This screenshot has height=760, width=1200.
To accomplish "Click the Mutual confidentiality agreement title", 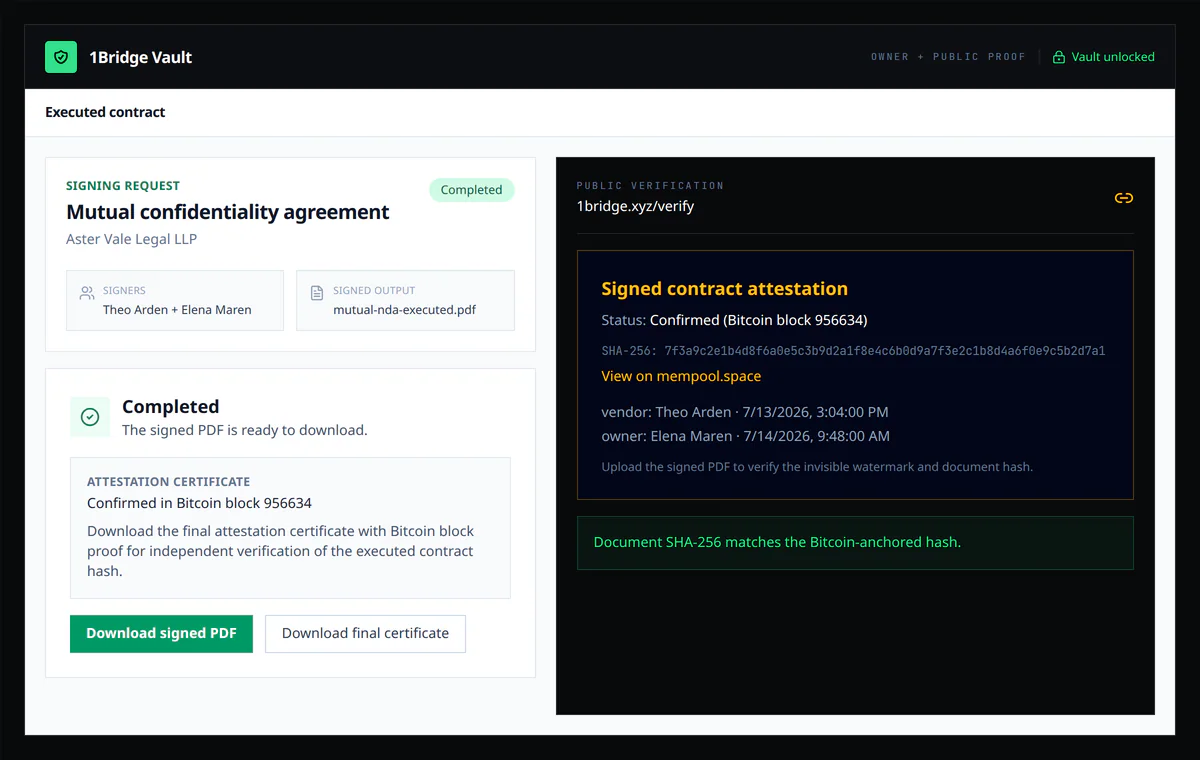I will 228,212.
